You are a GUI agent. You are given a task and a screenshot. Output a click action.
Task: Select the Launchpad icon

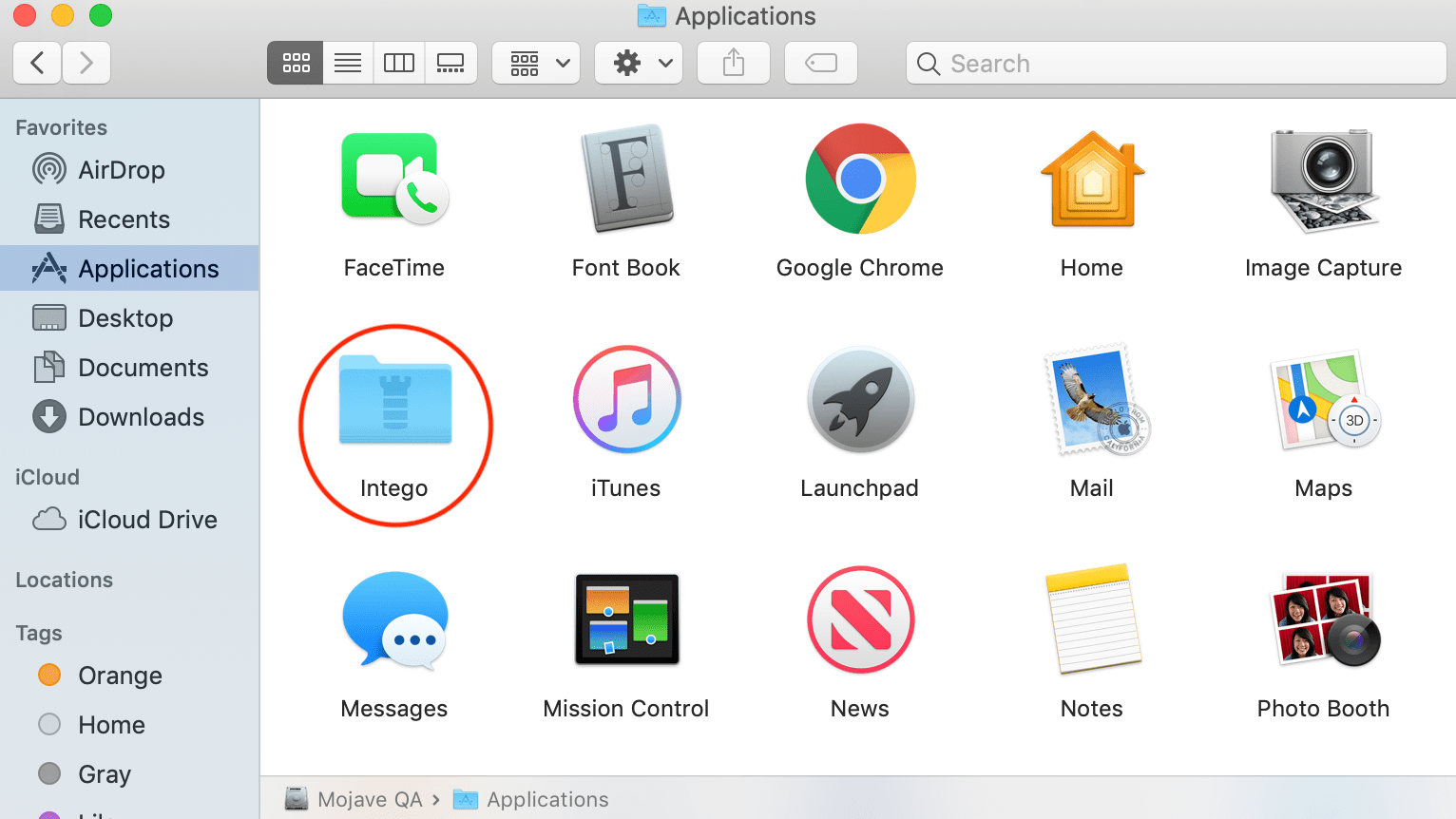coord(859,399)
